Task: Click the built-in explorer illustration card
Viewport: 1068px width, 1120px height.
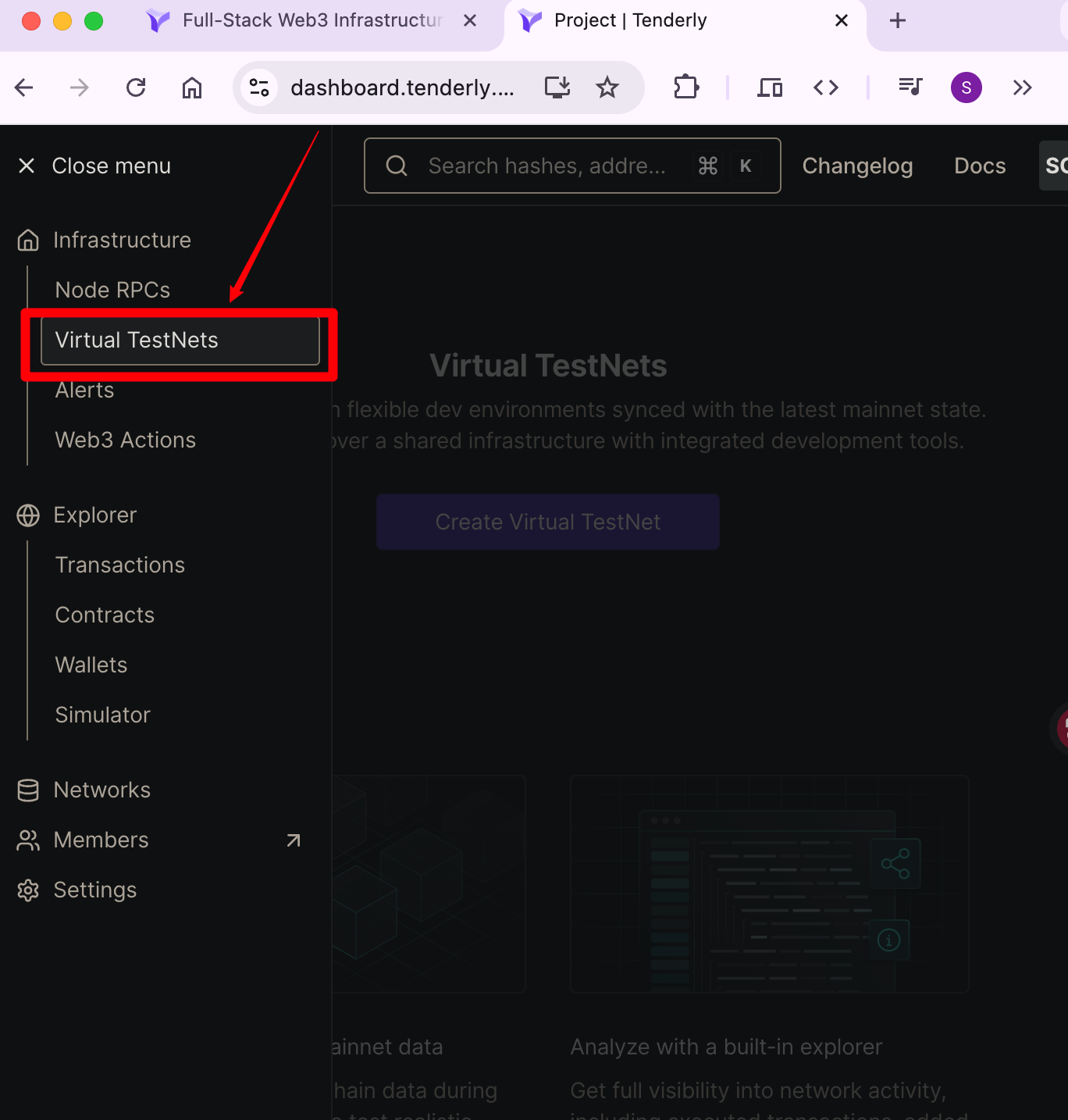Action: pyautogui.click(x=770, y=884)
